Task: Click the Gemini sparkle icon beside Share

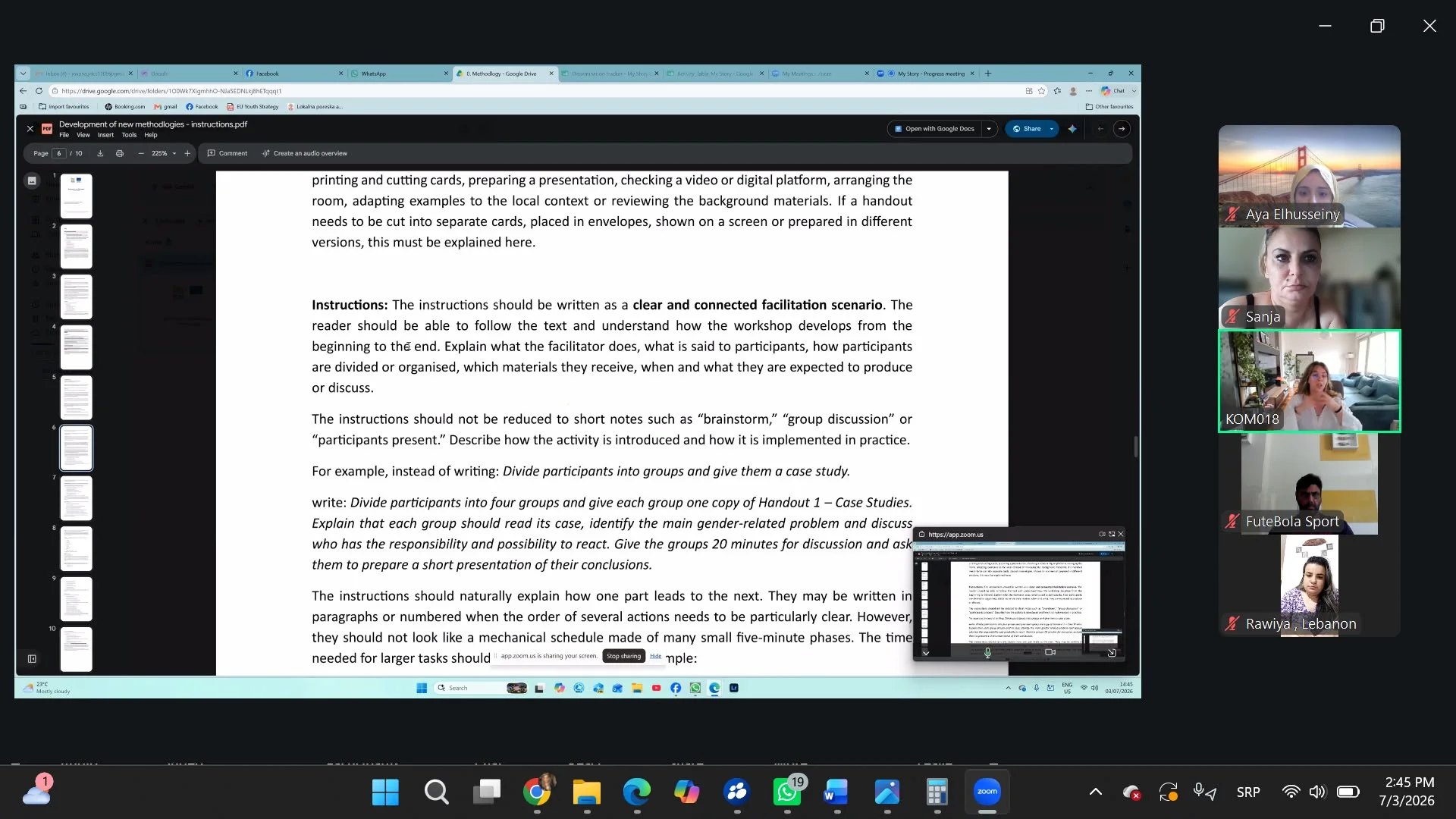Action: pos(1072,129)
